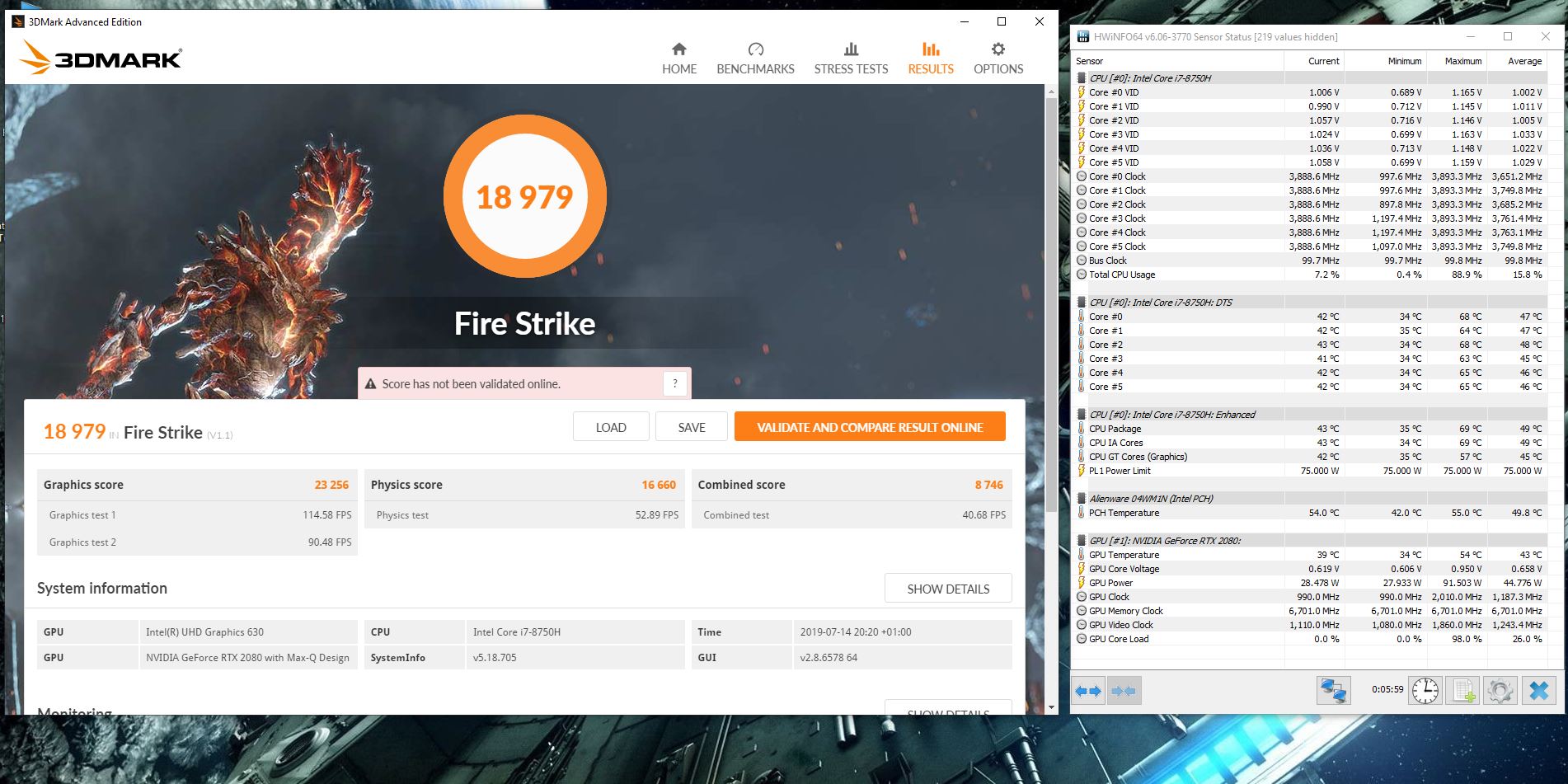
Task: Click the 3DMark title bar app icon
Action: pyautogui.click(x=18, y=21)
